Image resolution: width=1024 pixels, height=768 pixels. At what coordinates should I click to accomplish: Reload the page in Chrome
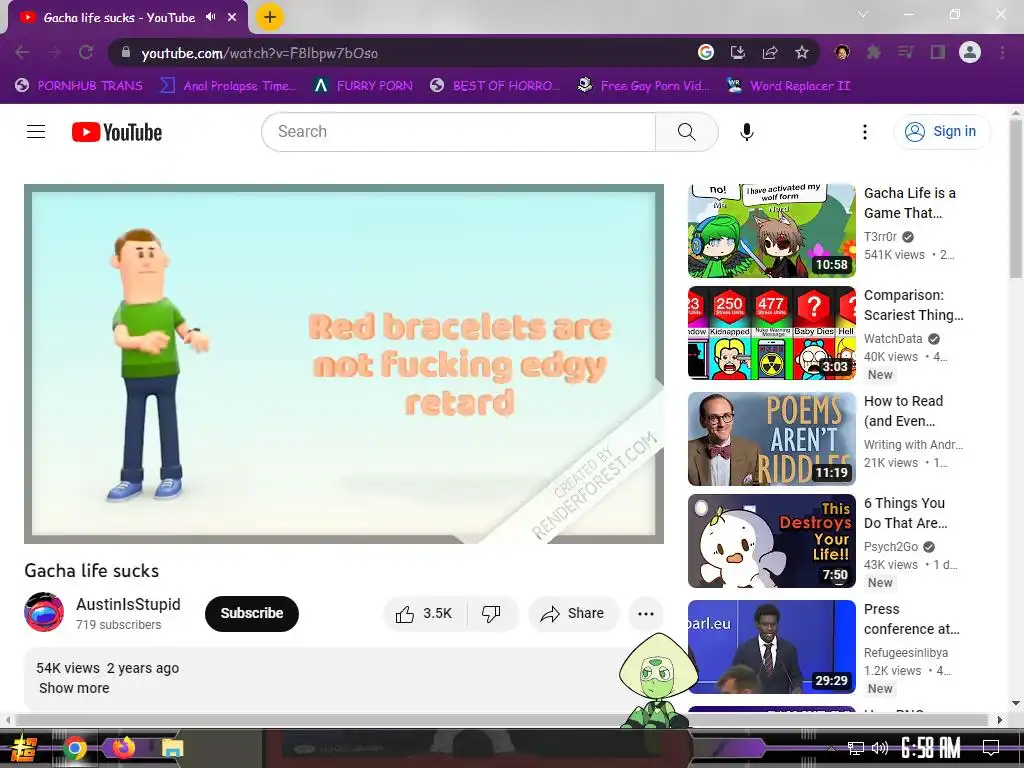[86, 52]
